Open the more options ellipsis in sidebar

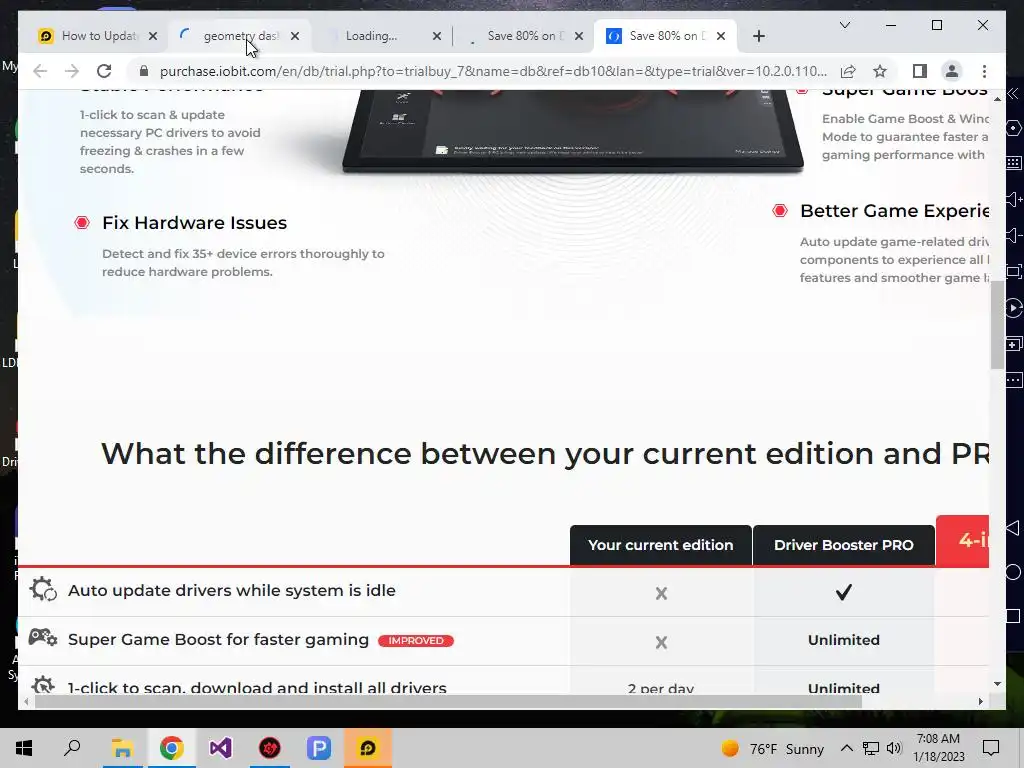point(1014,379)
